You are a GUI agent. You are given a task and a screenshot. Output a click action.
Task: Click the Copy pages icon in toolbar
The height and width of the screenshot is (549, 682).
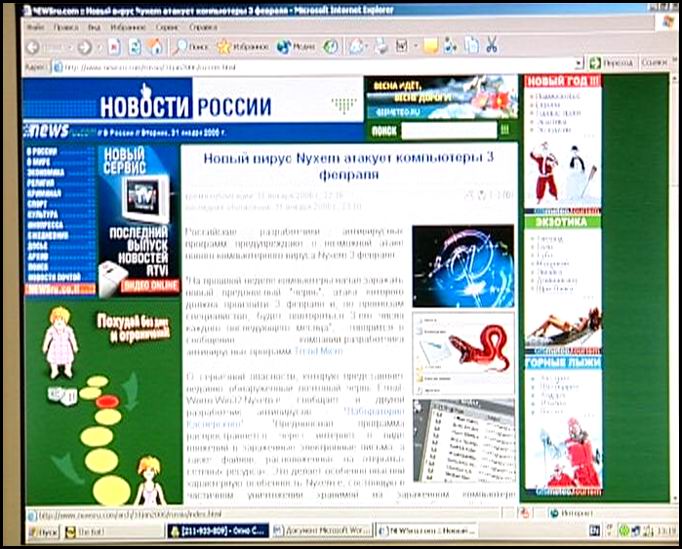(x=471, y=45)
